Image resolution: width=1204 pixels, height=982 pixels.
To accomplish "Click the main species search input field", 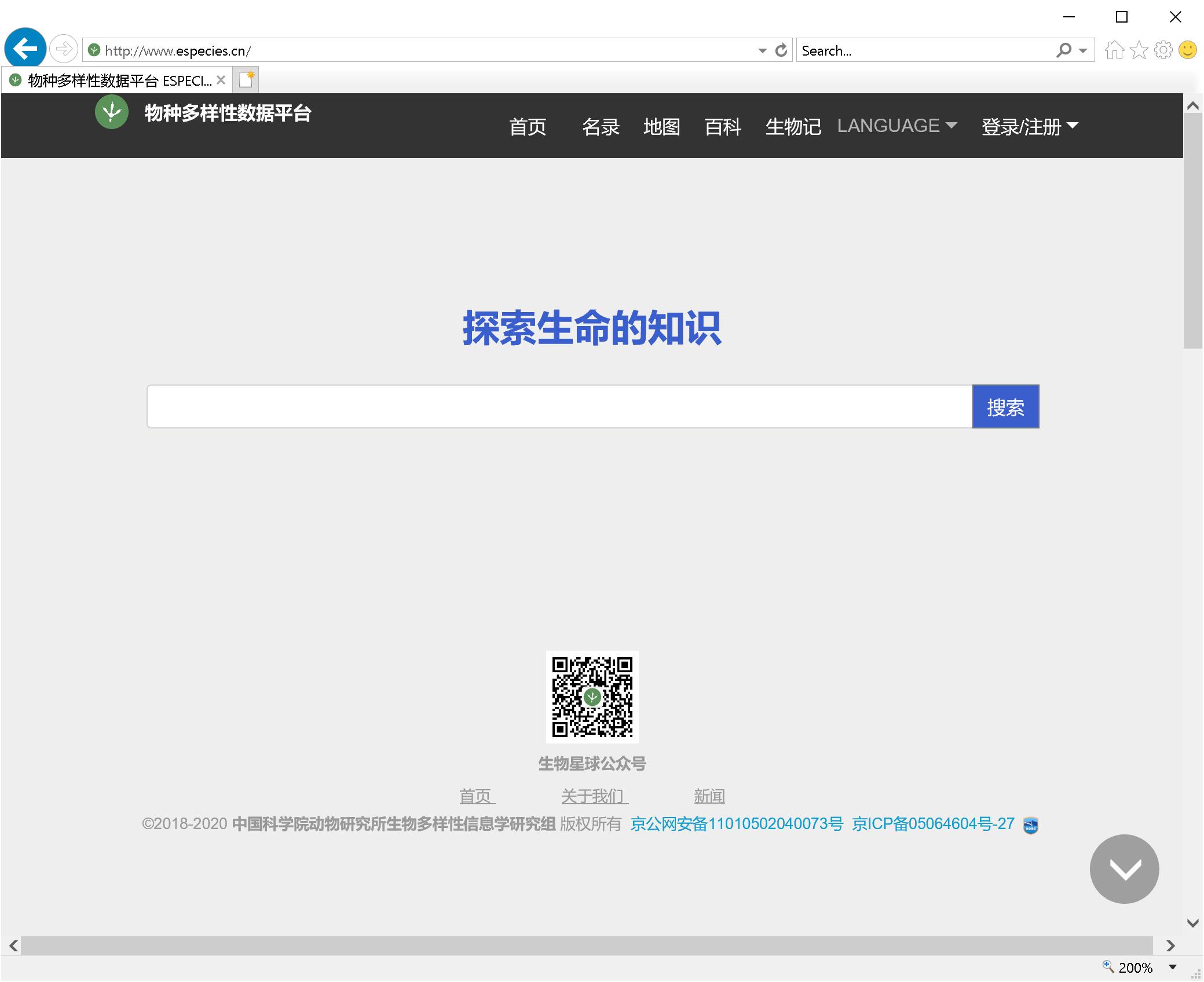I will [x=559, y=407].
